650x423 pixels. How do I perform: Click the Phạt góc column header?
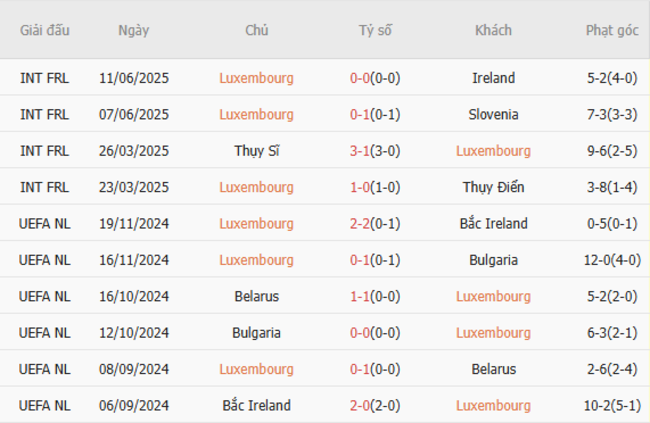tap(612, 30)
